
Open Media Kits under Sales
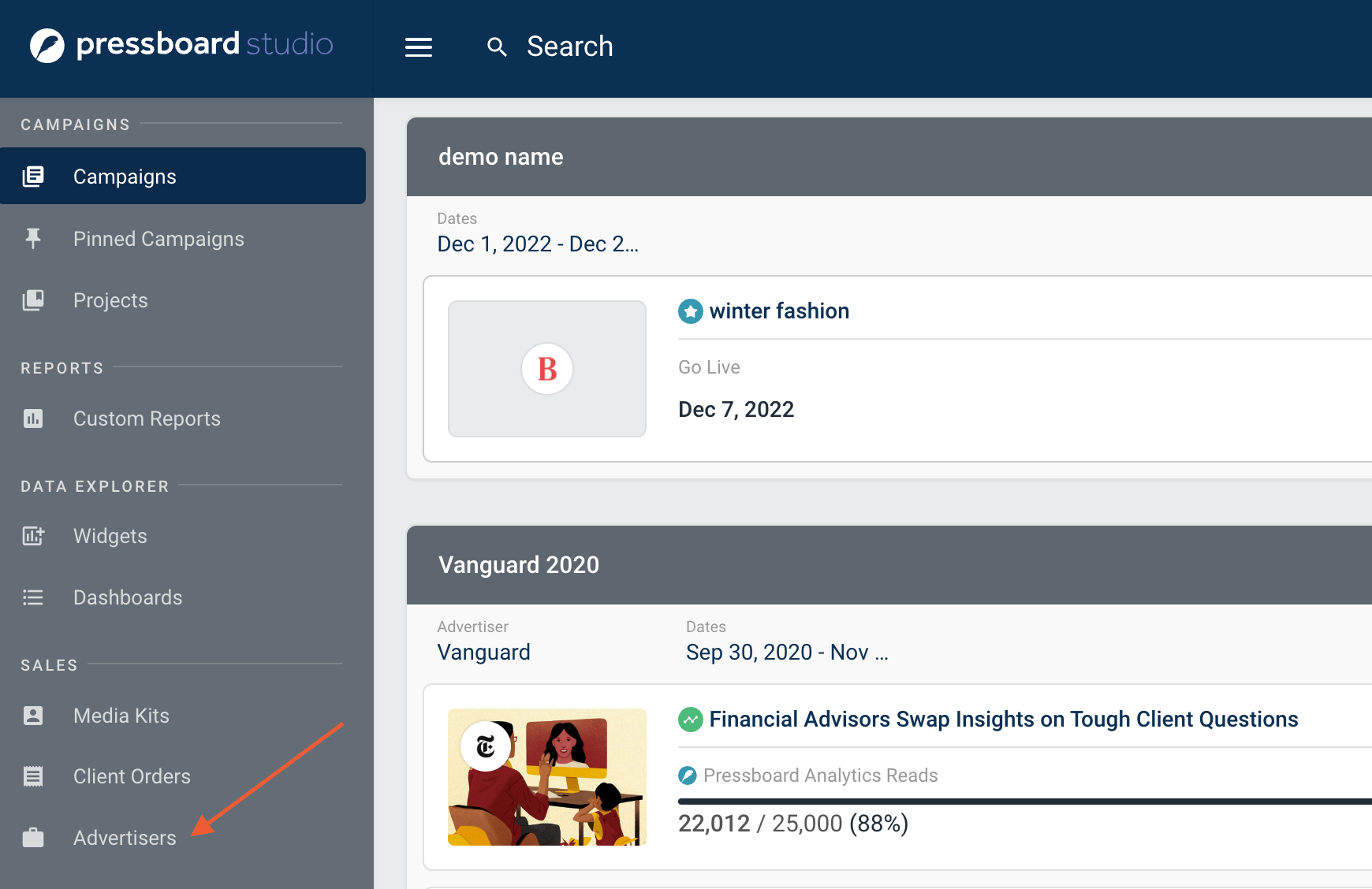(x=121, y=716)
